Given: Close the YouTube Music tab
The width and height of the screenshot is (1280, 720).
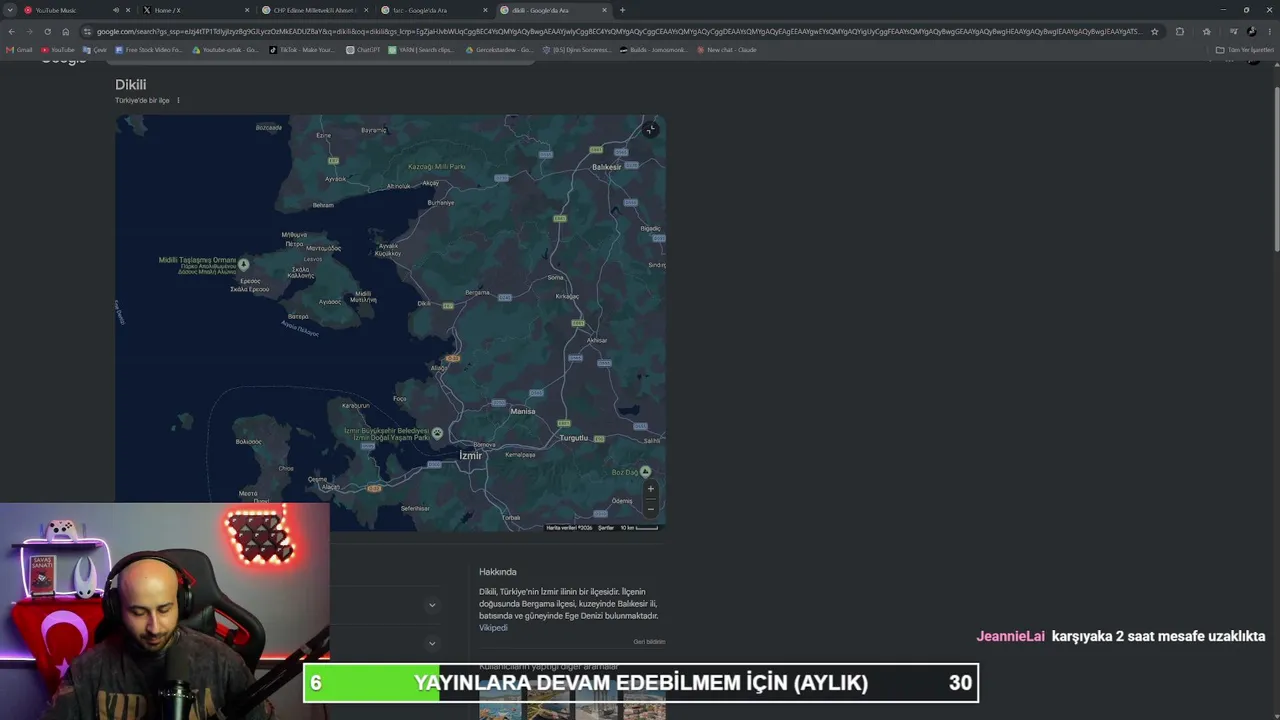Looking at the screenshot, I should (x=128, y=10).
